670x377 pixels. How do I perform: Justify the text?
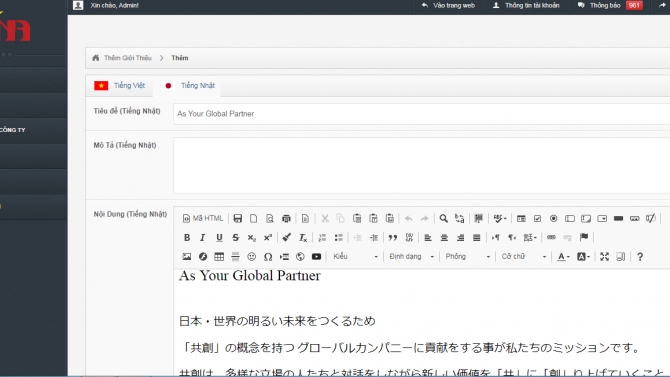pos(476,238)
